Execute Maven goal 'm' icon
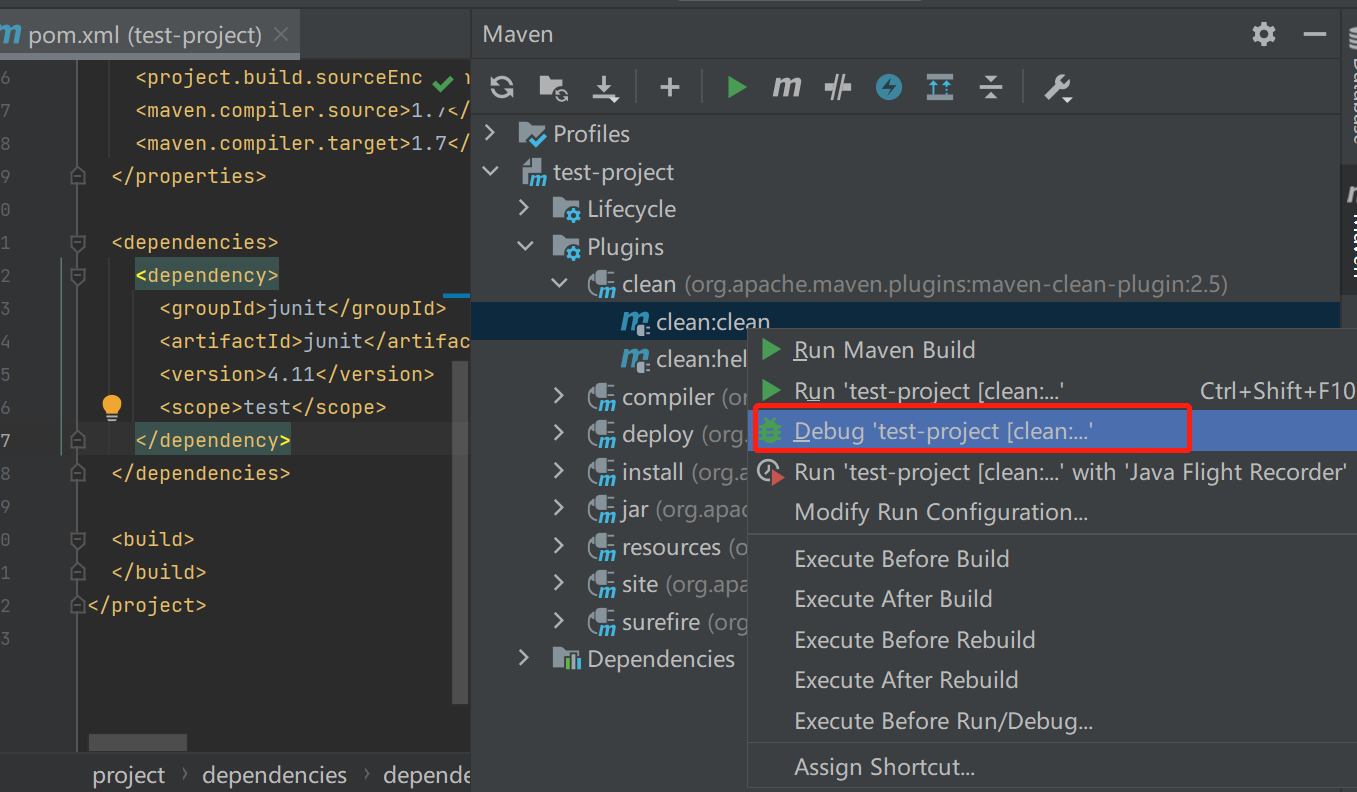Screen dimensions: 1357x792 pyautogui.click(x=787, y=88)
